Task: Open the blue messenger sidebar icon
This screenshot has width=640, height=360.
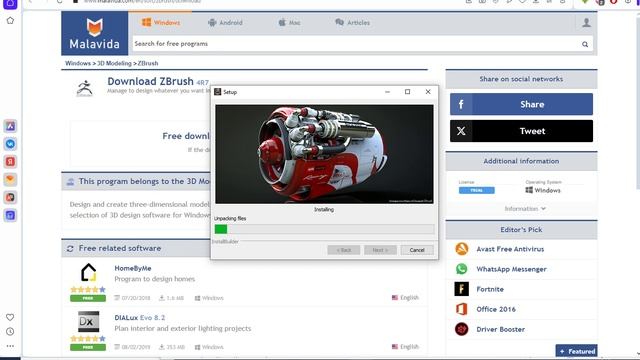Action: point(10,144)
